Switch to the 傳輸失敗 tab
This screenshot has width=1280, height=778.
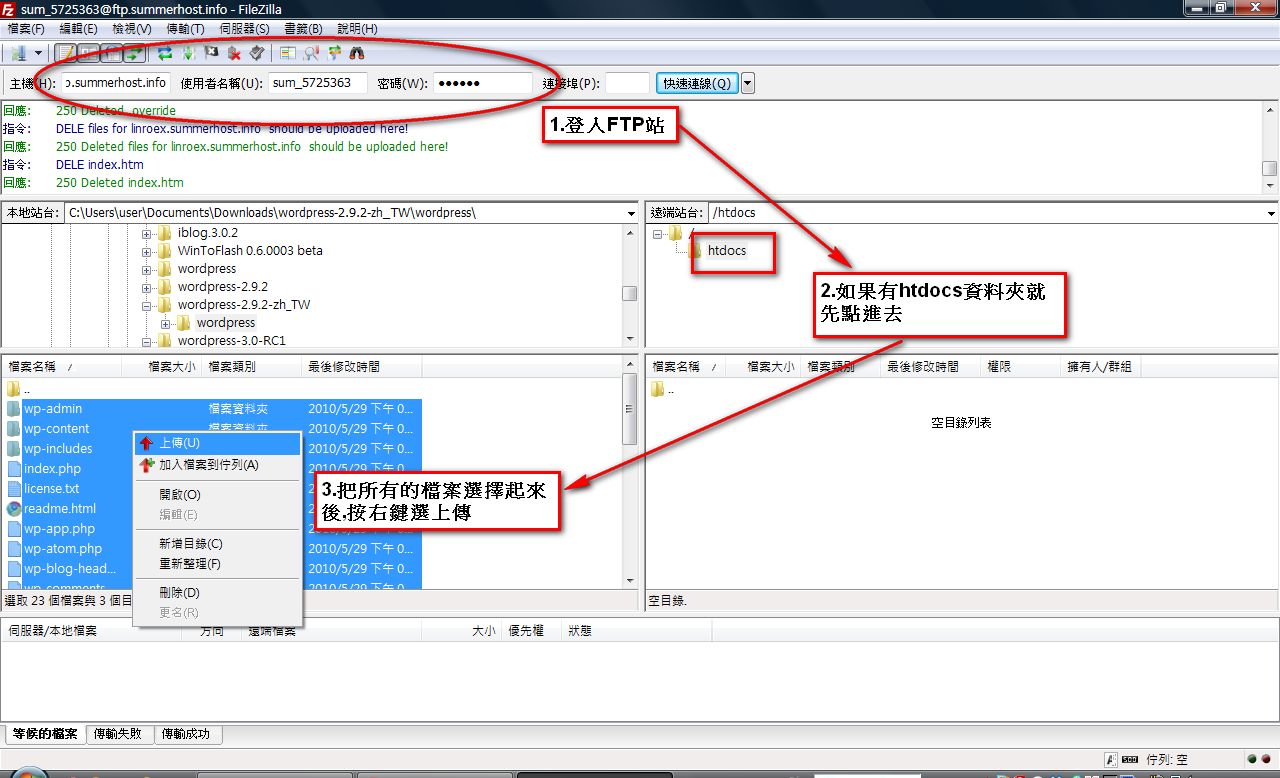pyautogui.click(x=121, y=734)
